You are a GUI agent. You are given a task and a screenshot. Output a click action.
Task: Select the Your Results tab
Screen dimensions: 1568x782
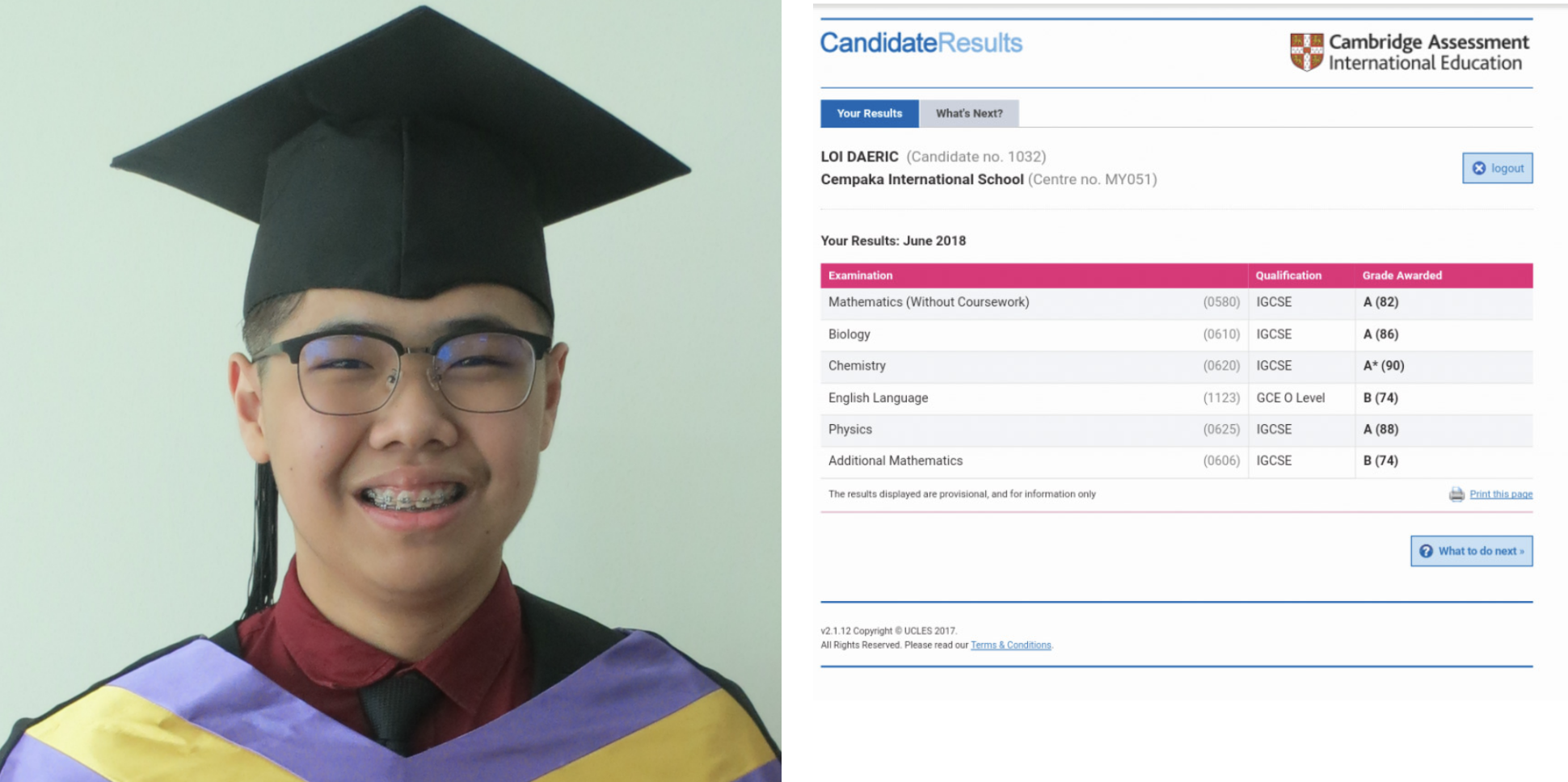coord(870,113)
